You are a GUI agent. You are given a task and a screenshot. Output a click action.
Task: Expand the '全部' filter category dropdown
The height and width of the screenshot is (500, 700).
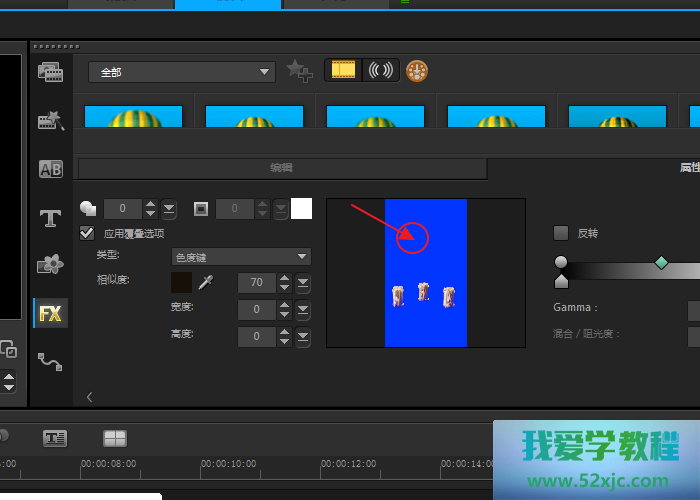181,72
